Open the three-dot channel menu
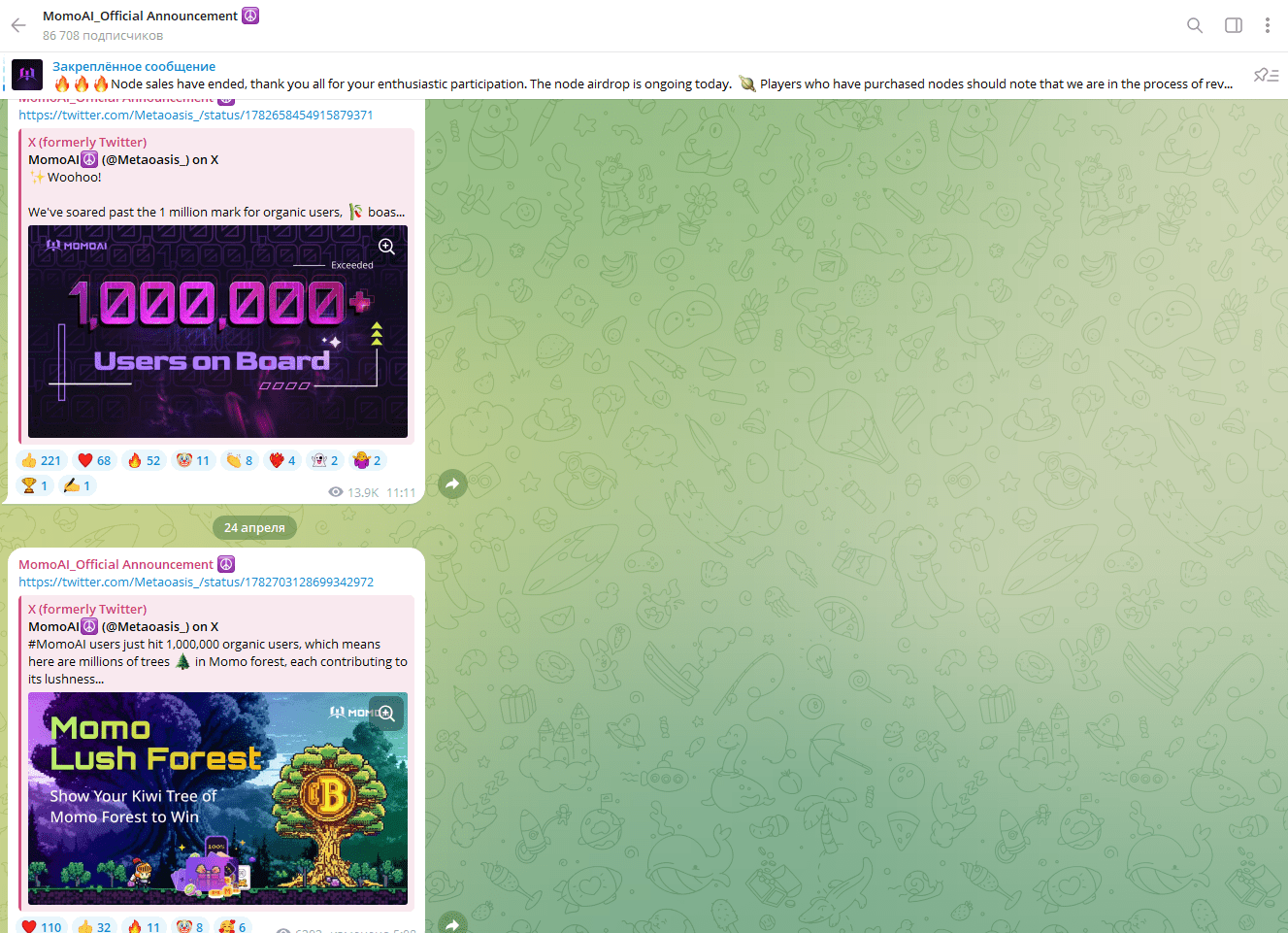1288x933 pixels. coord(1268,25)
